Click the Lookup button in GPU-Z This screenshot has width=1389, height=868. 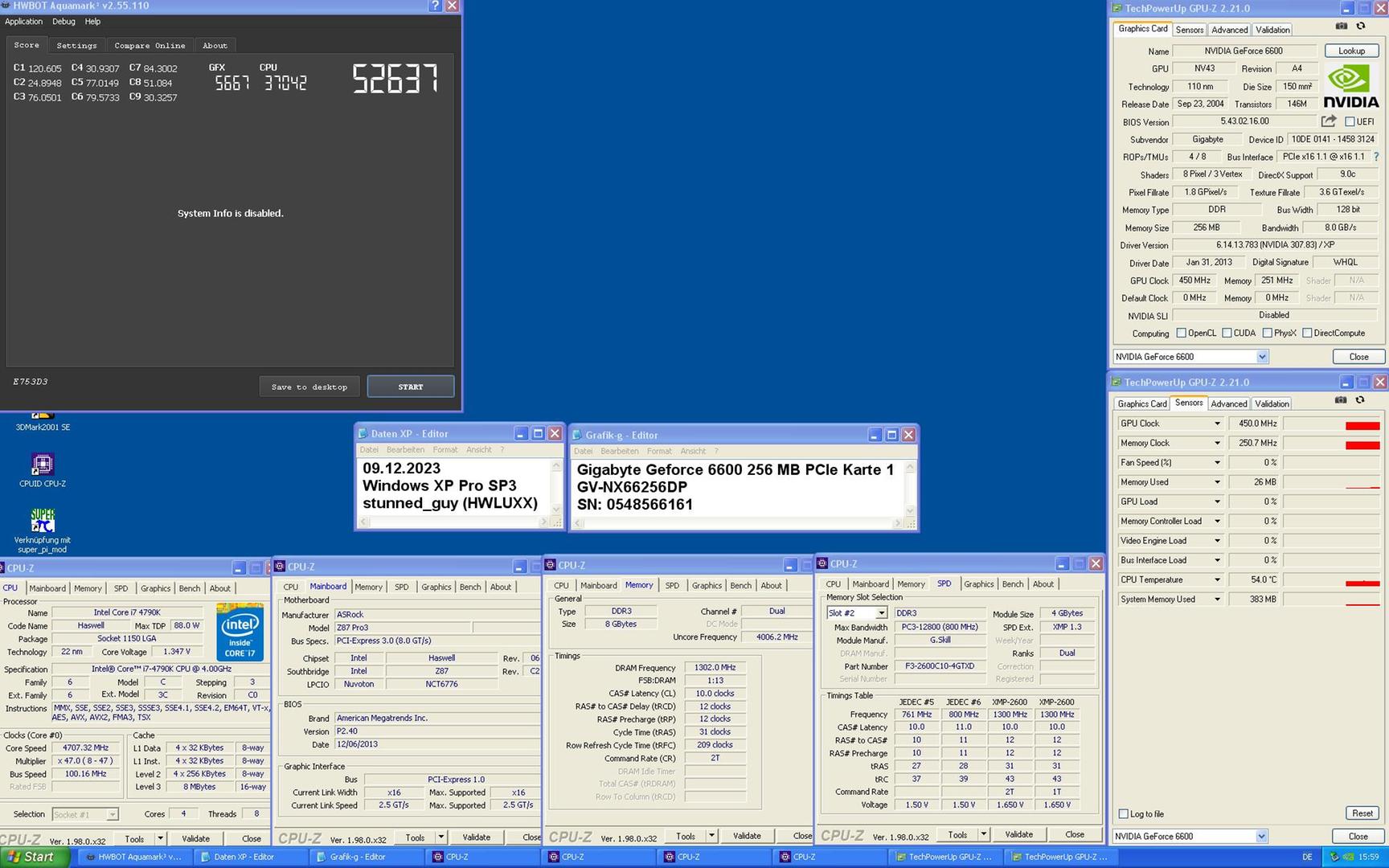[1351, 51]
